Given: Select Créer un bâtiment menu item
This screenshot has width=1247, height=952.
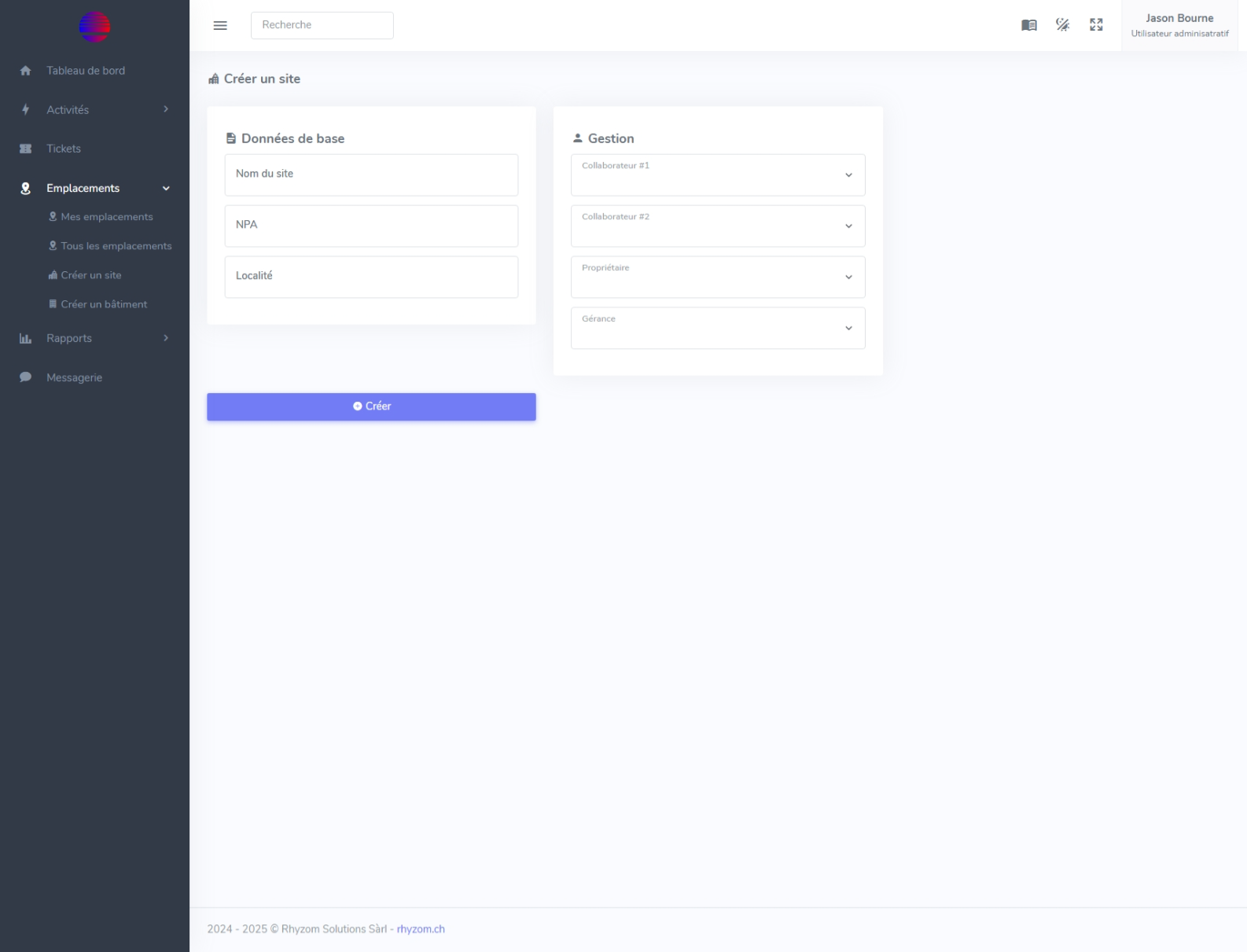Looking at the screenshot, I should coord(104,304).
